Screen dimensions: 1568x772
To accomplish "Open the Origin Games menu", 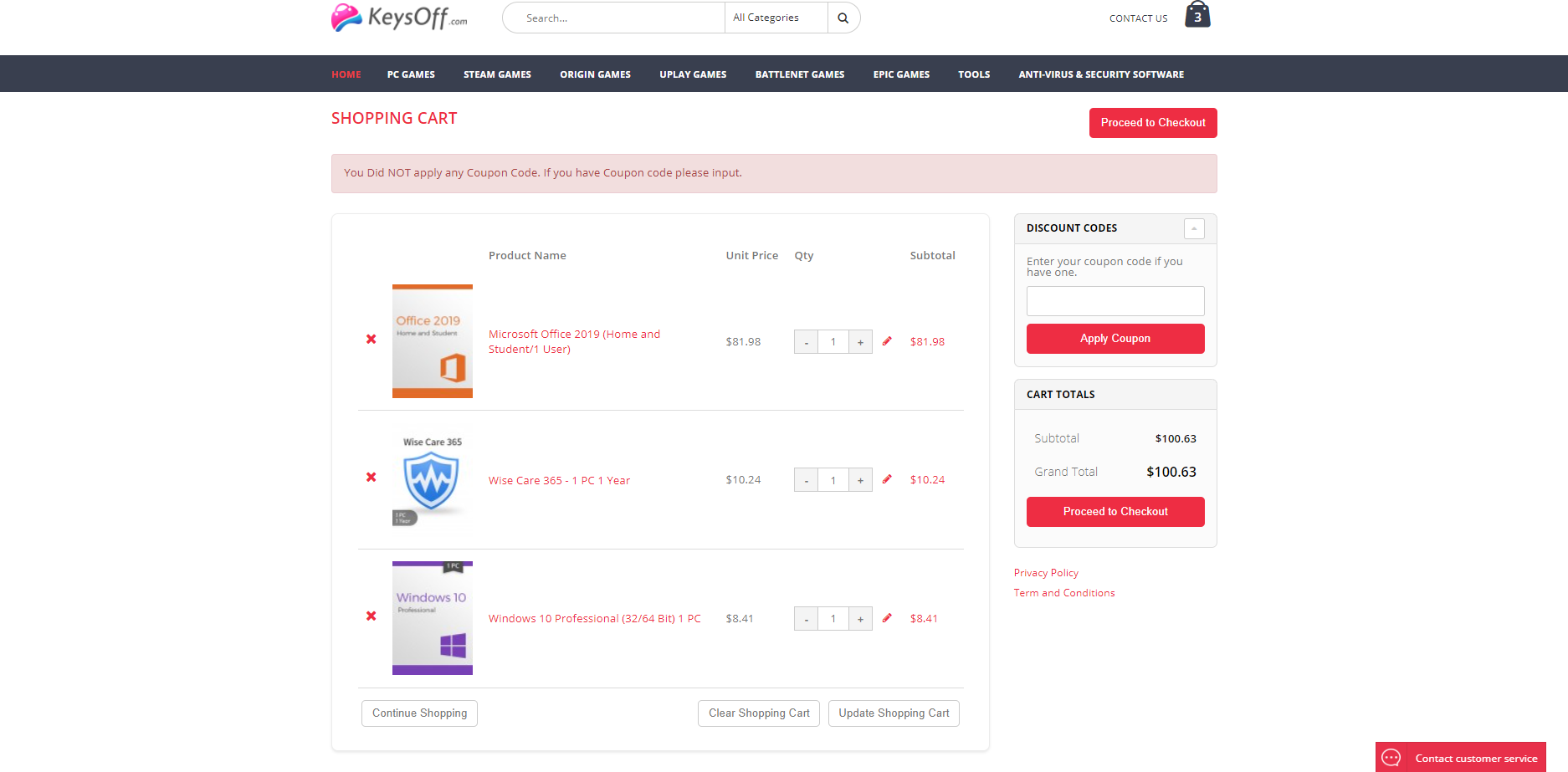I will pyautogui.click(x=595, y=74).
